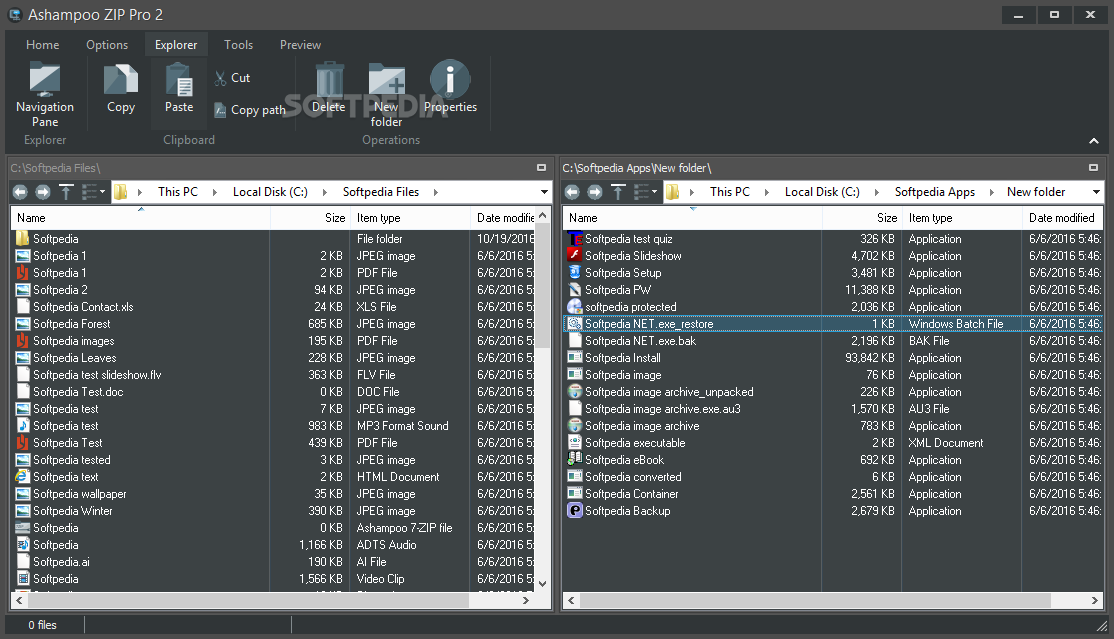Select Softpedia Forest JPEG image
The image size is (1114, 639).
(274, 324)
